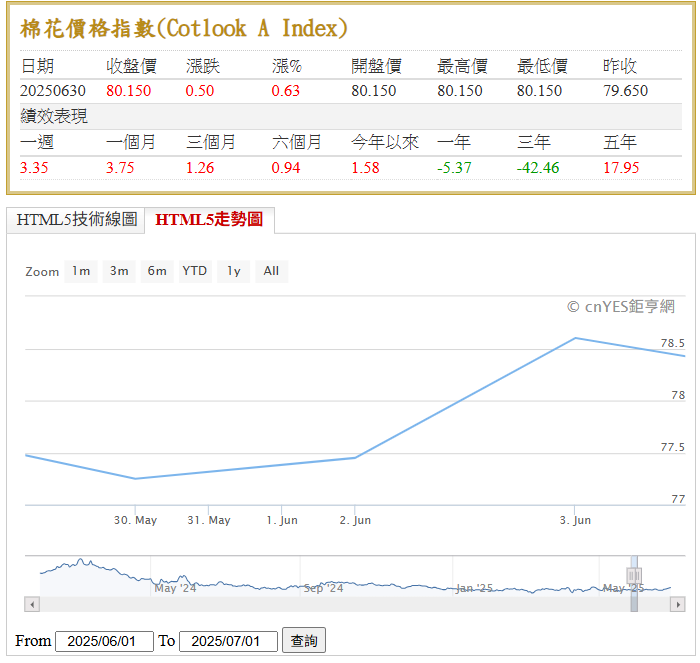Image resolution: width=700 pixels, height=663 pixels.
Task: Switch to the HTML5技術線圖 tab
Action: pos(76,220)
